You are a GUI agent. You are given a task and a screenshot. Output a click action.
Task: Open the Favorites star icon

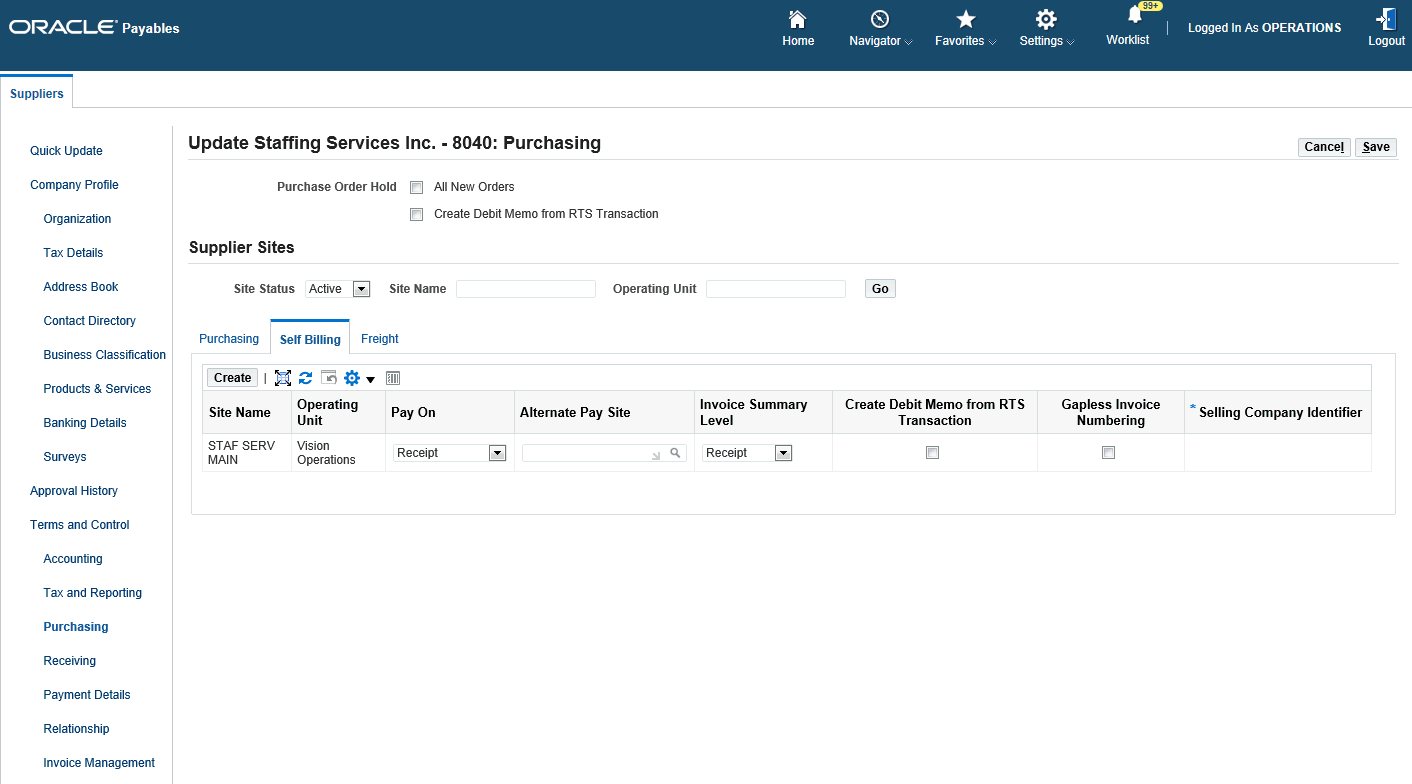(x=965, y=19)
